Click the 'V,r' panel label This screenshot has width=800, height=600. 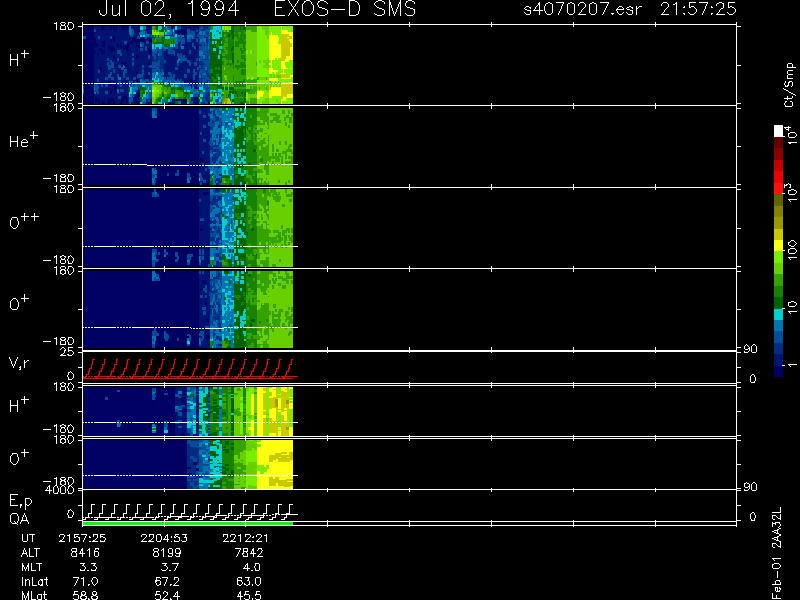tap(19, 363)
